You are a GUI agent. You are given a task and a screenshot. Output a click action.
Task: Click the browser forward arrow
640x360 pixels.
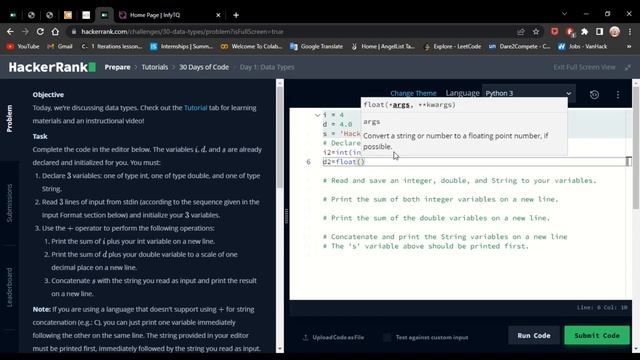pos(25,31)
